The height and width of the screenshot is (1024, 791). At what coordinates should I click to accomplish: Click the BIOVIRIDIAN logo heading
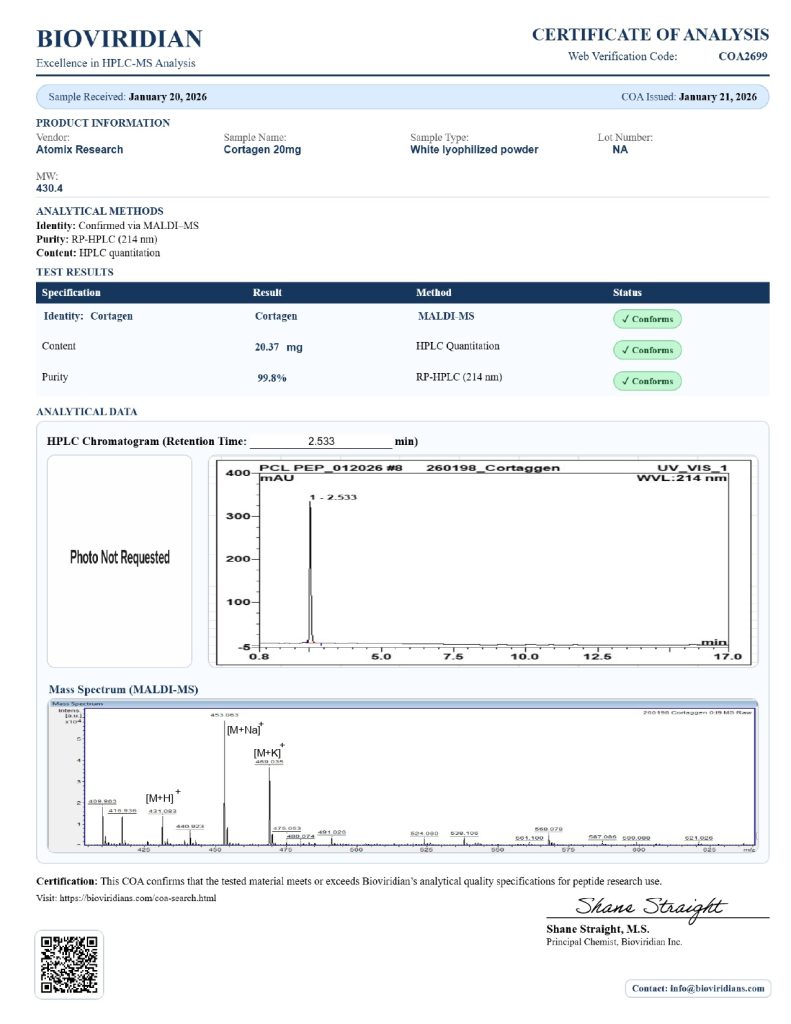tap(119, 39)
